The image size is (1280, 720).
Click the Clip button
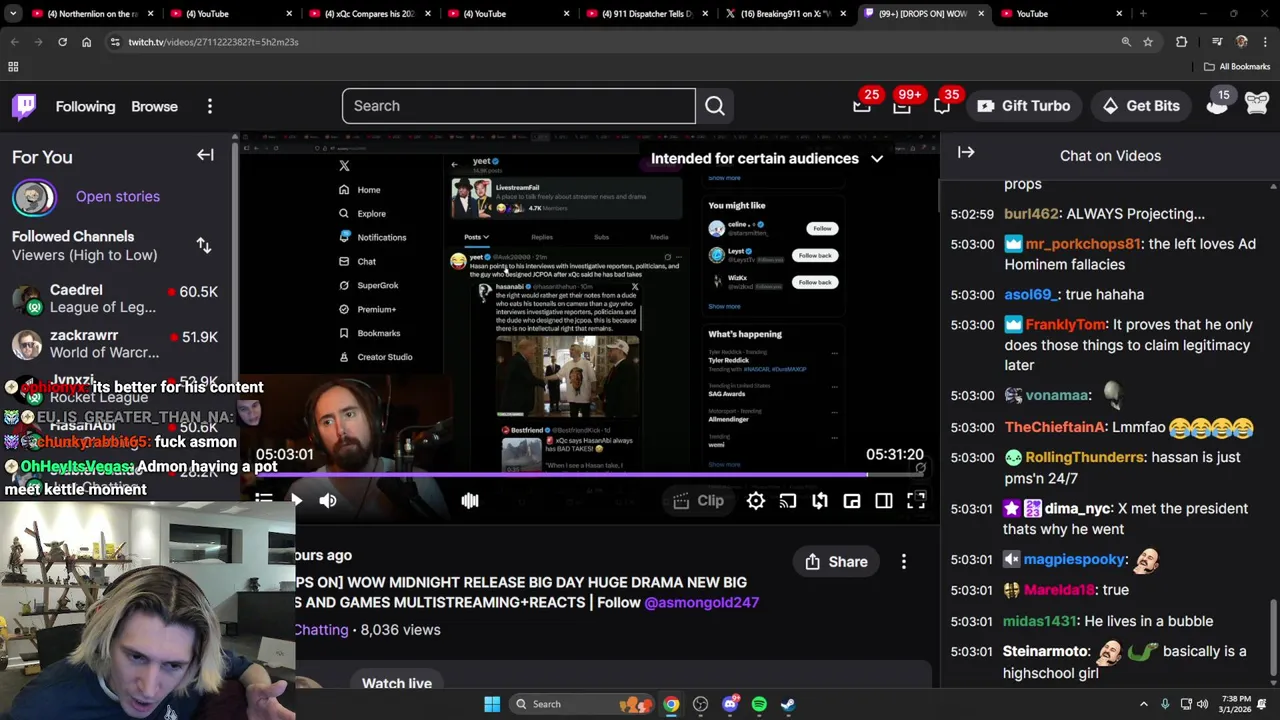[x=698, y=501]
